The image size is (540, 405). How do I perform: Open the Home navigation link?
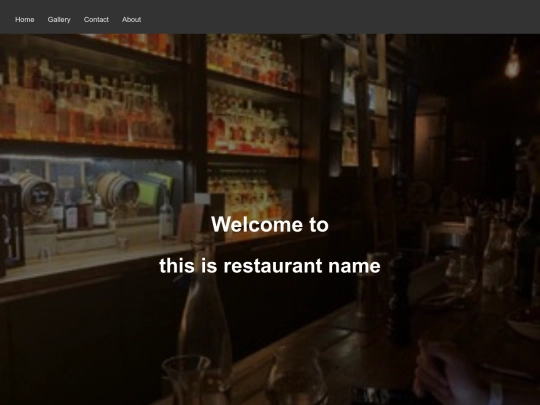[x=24, y=20]
